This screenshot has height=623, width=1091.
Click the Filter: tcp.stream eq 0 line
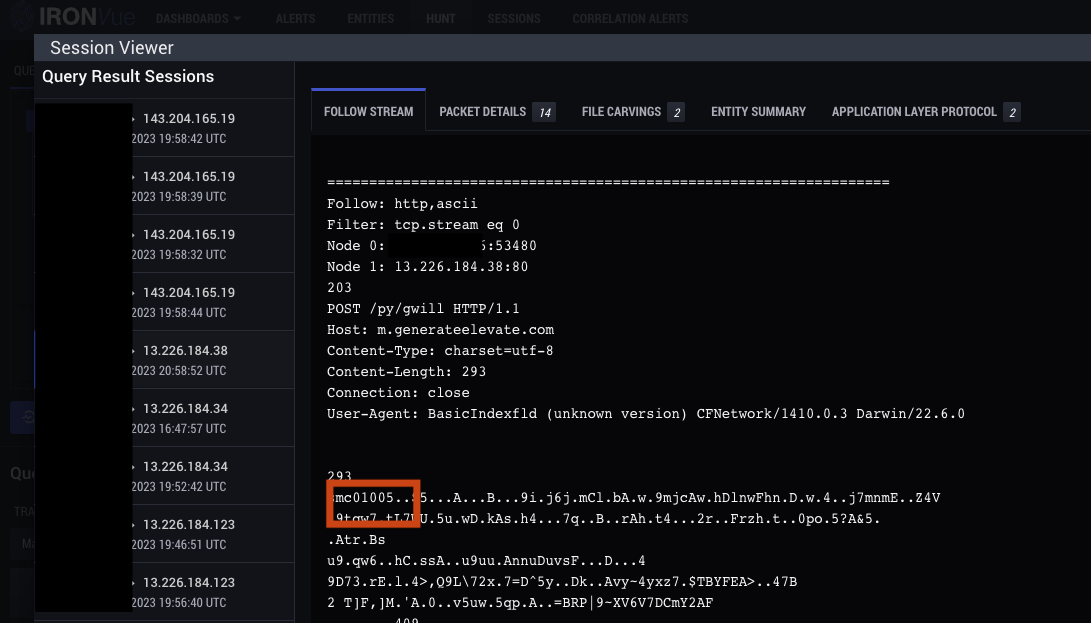click(x=423, y=225)
